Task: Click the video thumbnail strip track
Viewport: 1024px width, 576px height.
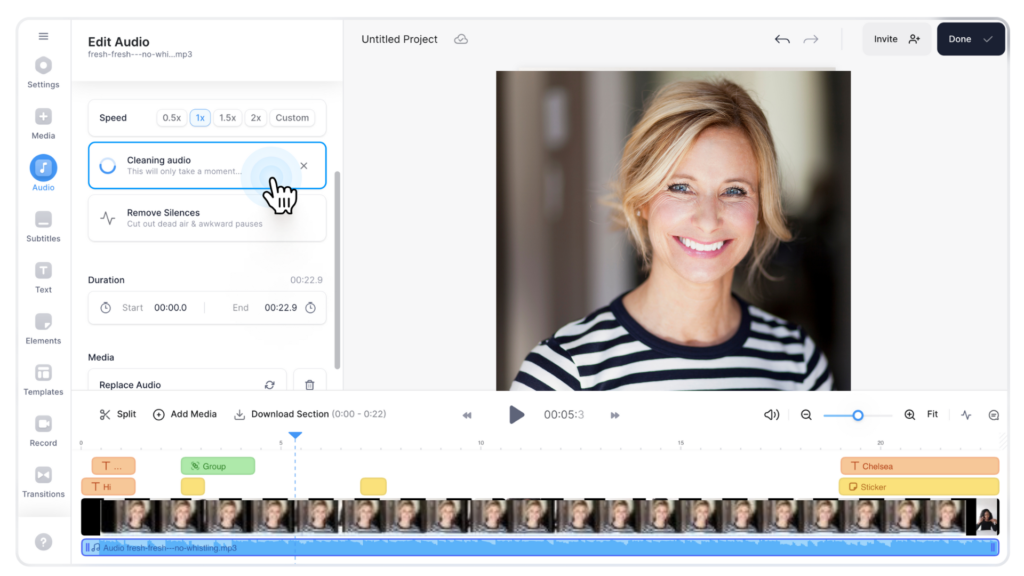Action: [540, 517]
